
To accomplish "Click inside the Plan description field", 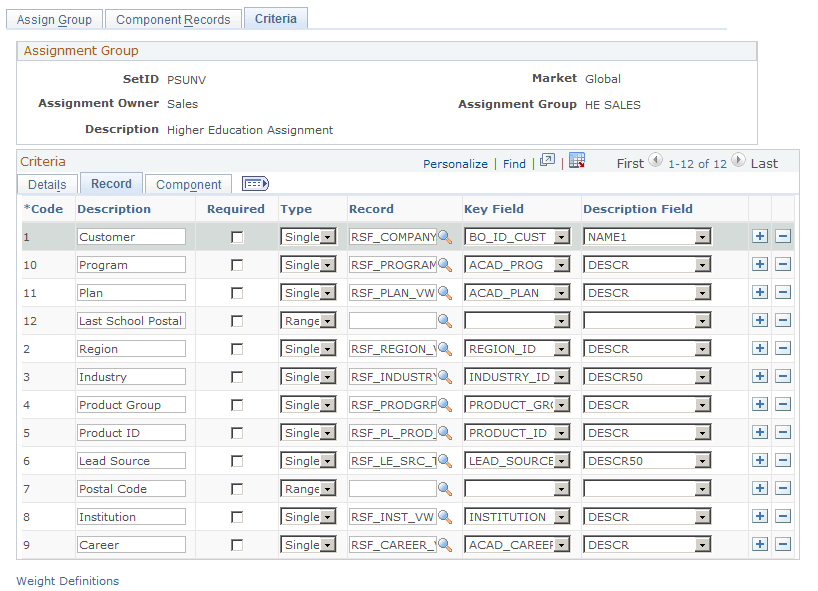I will click(130, 292).
